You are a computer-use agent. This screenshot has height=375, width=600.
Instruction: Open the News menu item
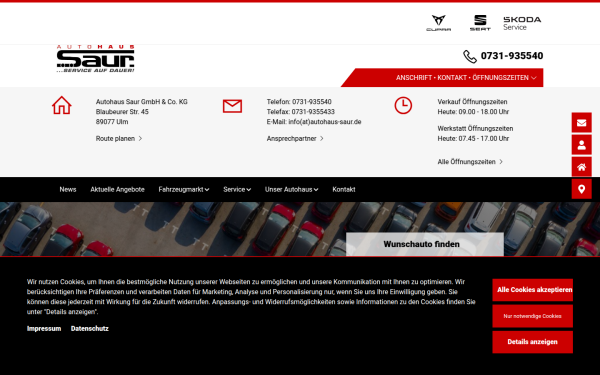[x=68, y=189]
